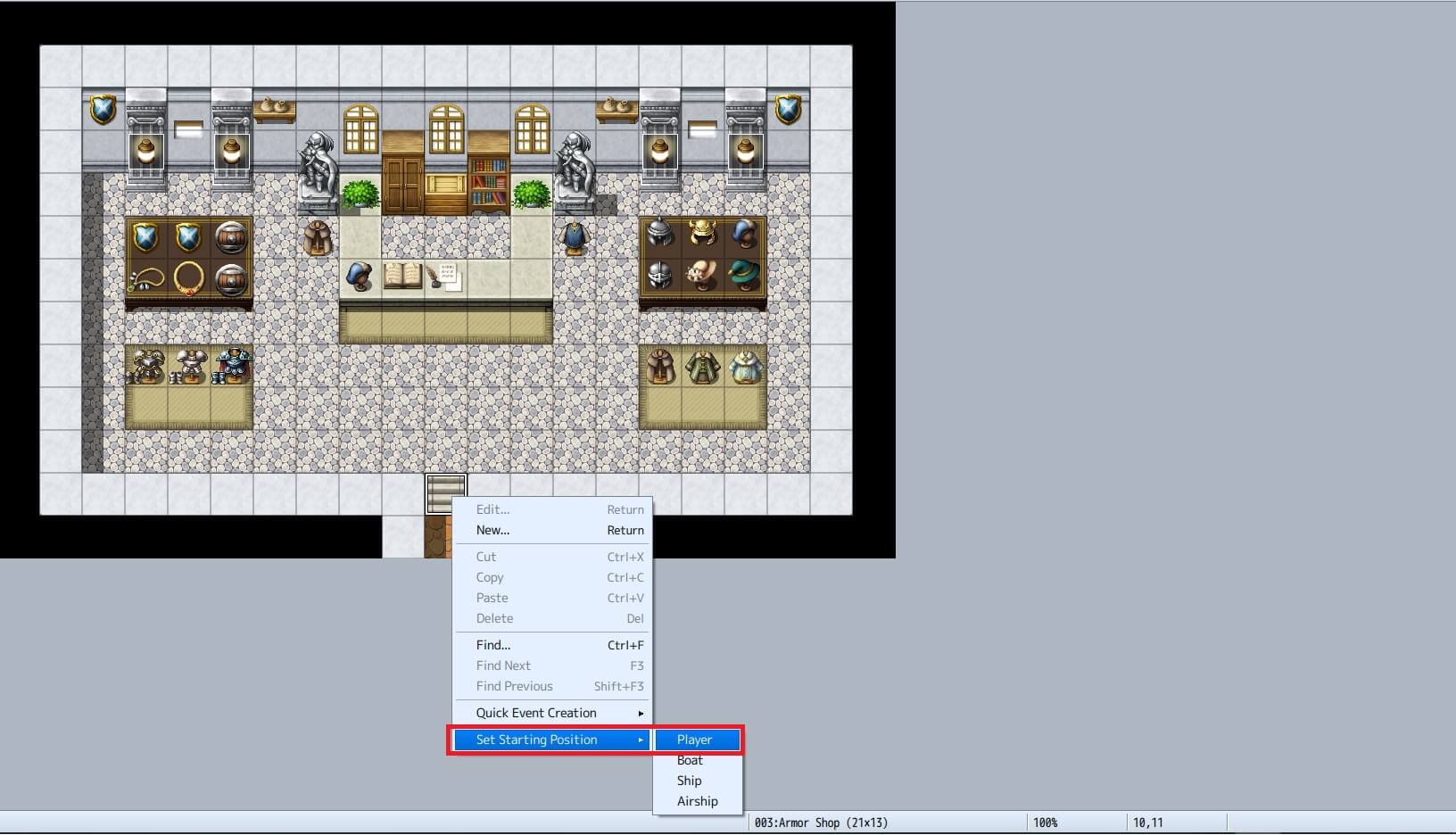Viewport: 1456px width, 835px height.
Task: Click New... in the context menu
Action: (x=552, y=530)
